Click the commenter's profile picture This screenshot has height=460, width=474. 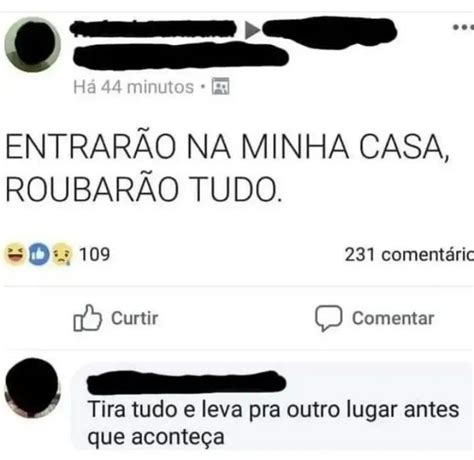(32, 388)
